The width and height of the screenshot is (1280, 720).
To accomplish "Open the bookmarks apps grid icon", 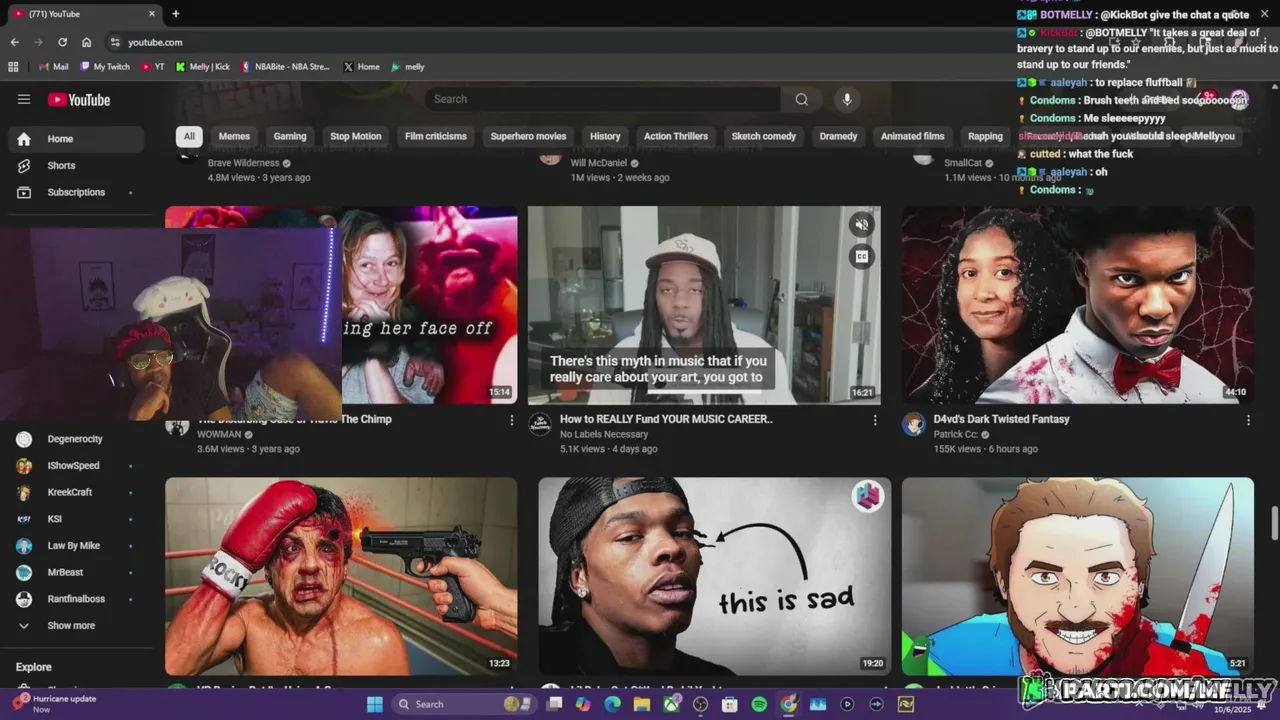I will tap(13, 67).
